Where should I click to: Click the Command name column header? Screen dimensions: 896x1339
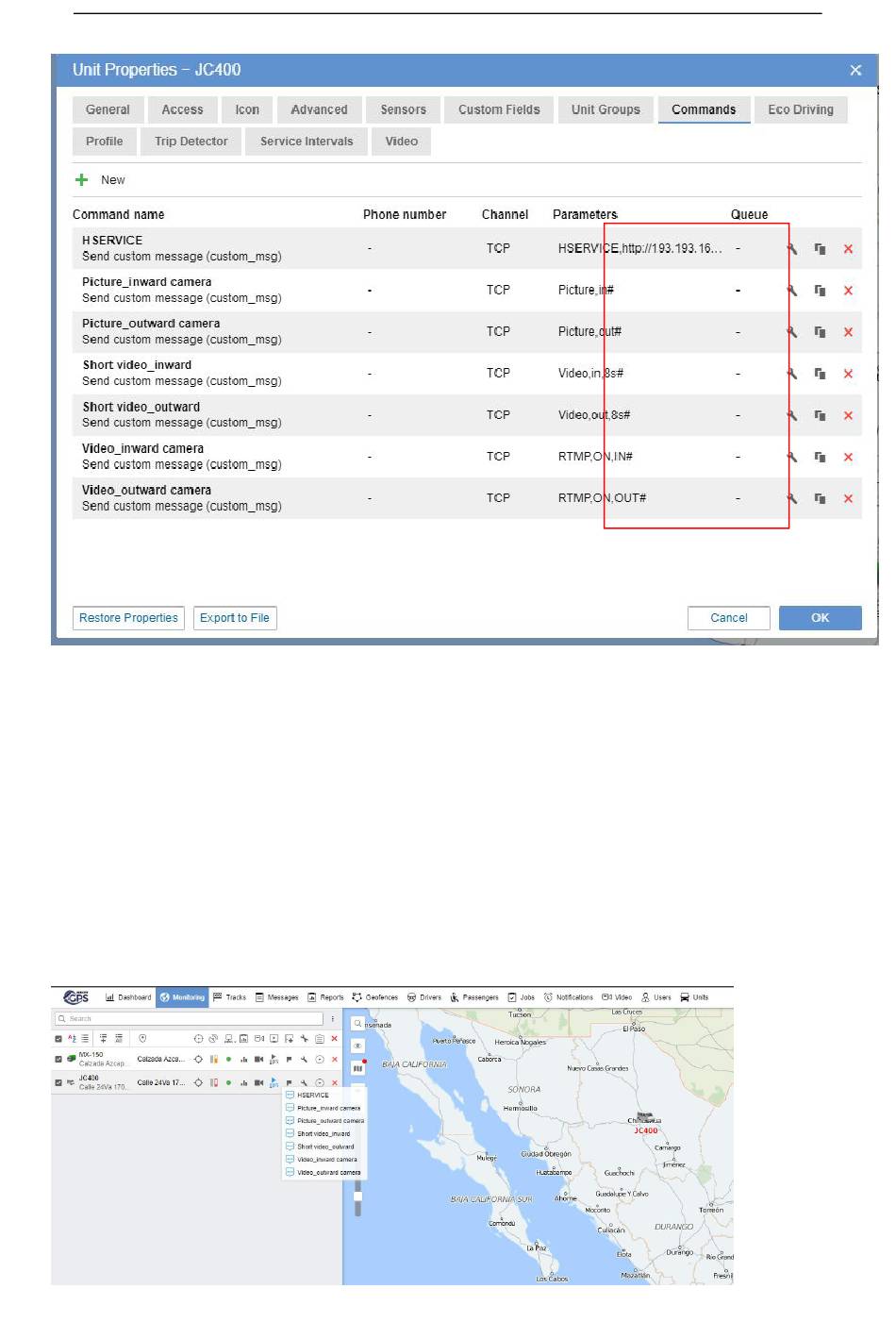click(118, 214)
